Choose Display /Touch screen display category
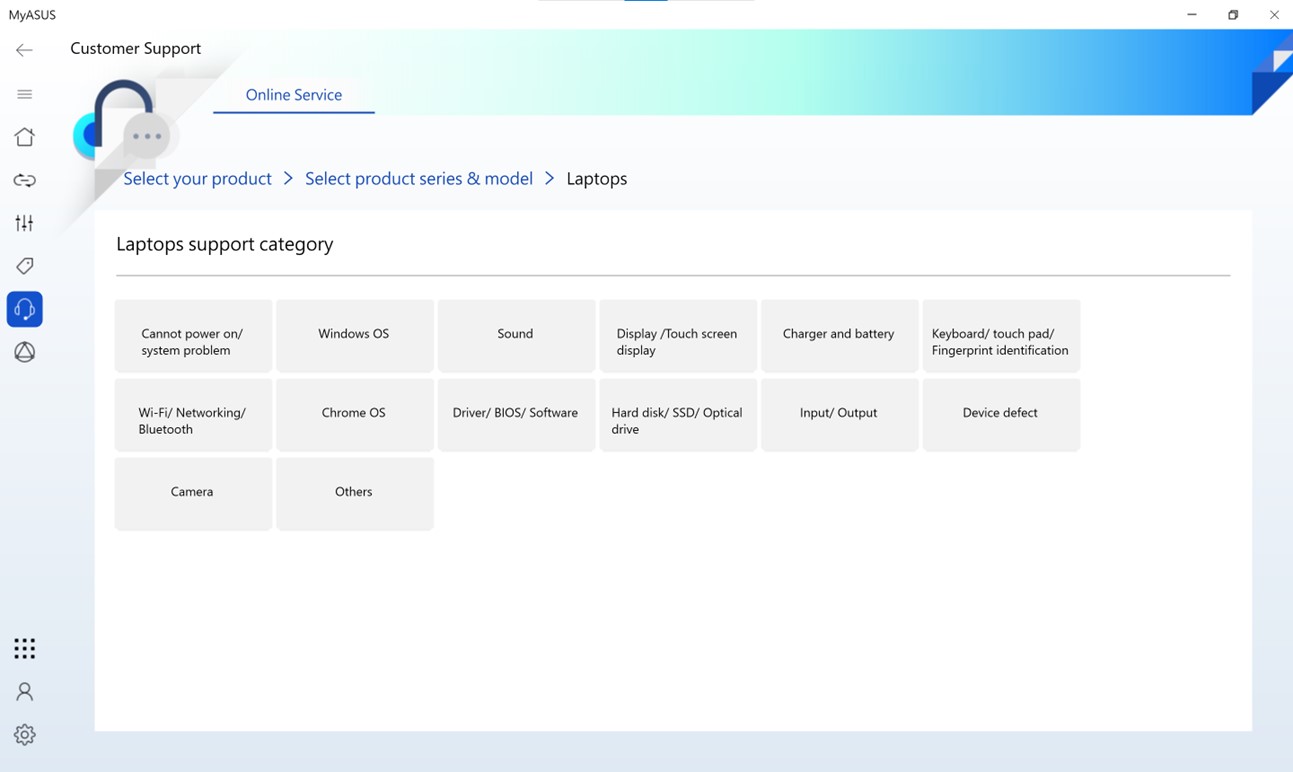This screenshot has width=1293, height=772. click(678, 337)
